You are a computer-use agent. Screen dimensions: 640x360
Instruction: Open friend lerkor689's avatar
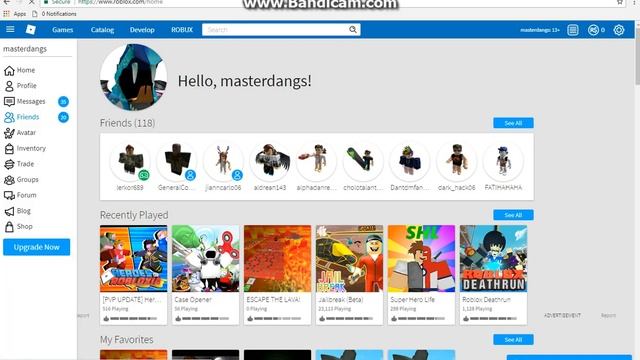point(130,162)
